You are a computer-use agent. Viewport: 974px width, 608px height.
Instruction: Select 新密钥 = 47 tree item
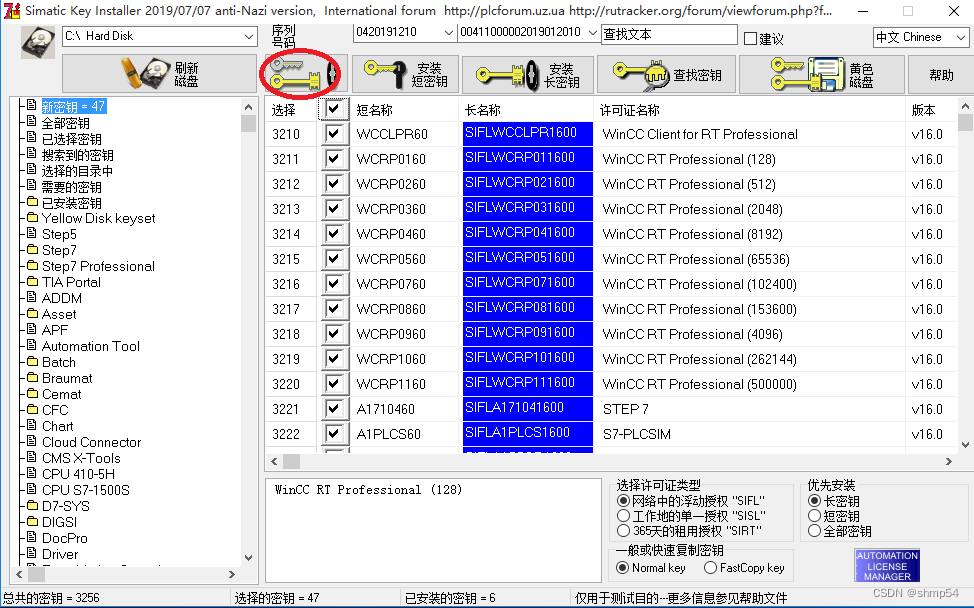(73, 107)
